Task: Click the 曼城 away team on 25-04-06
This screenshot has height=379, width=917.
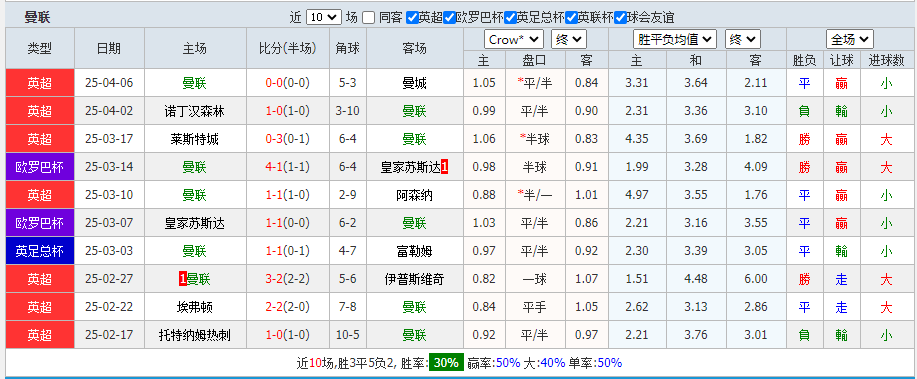Action: pos(415,83)
